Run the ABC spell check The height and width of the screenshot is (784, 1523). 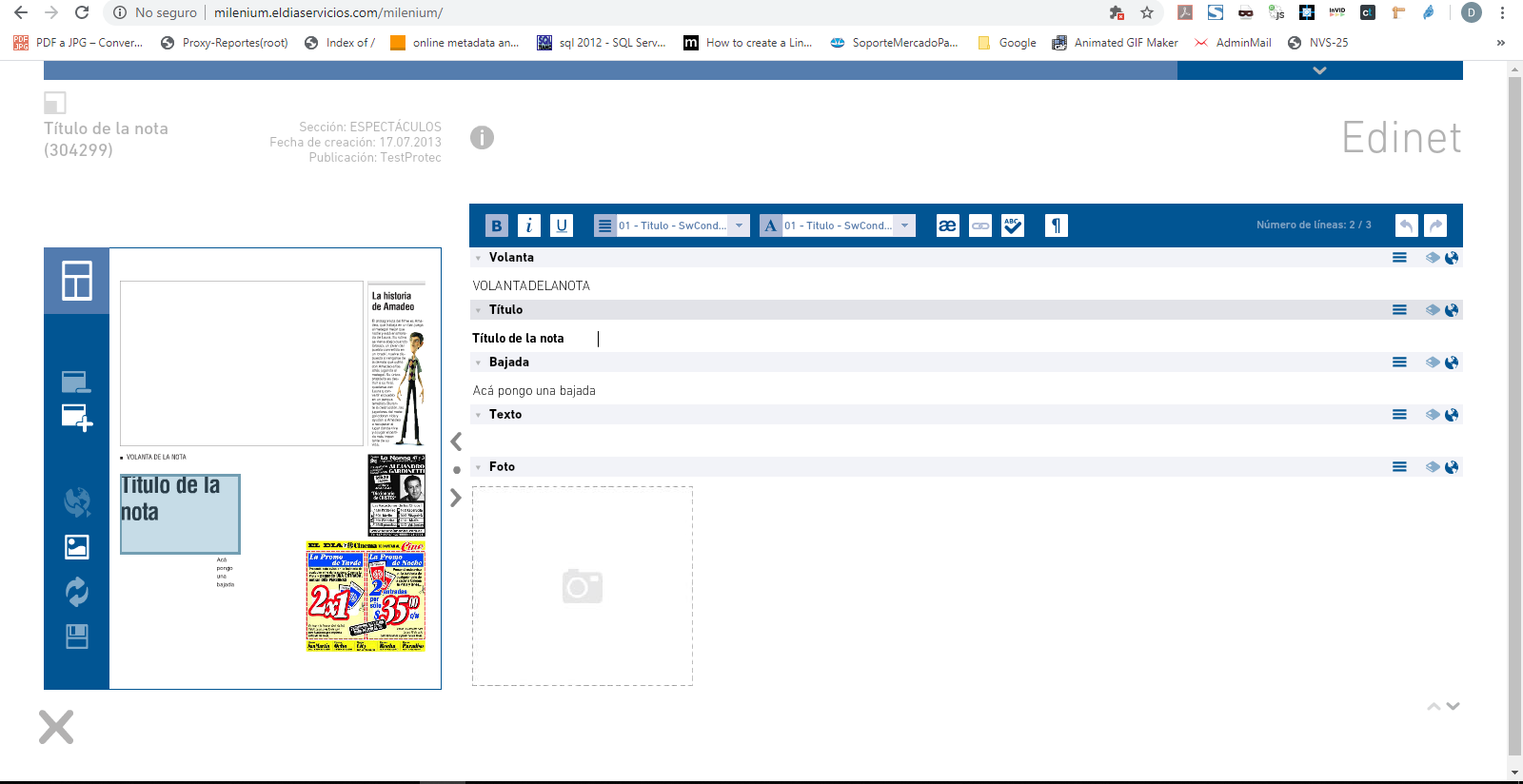click(x=1013, y=225)
